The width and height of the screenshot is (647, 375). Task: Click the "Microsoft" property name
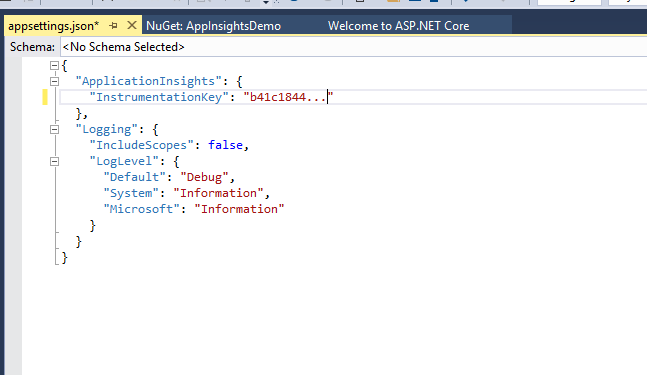click(142, 209)
